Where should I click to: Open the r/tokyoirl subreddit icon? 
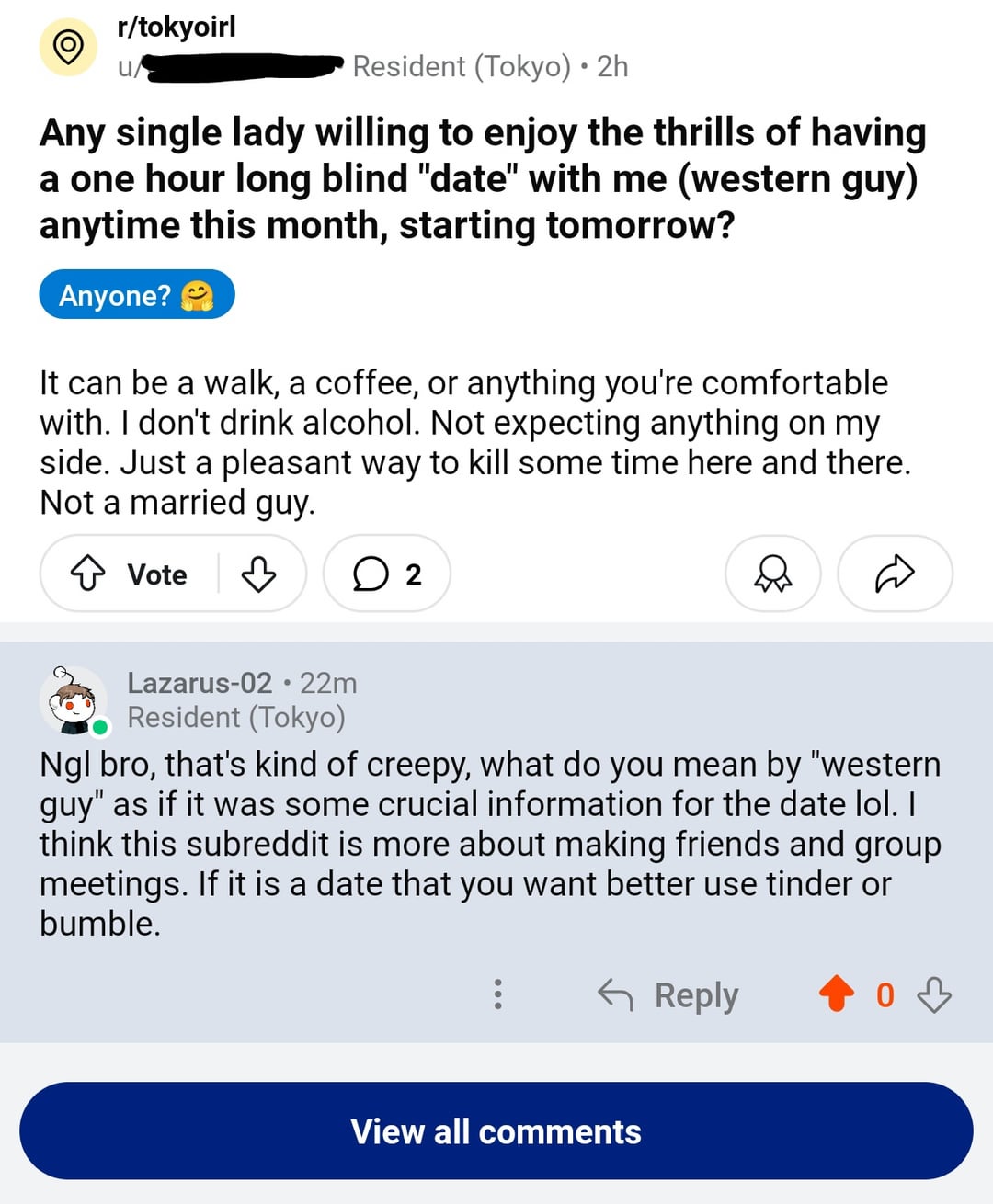coord(68,47)
